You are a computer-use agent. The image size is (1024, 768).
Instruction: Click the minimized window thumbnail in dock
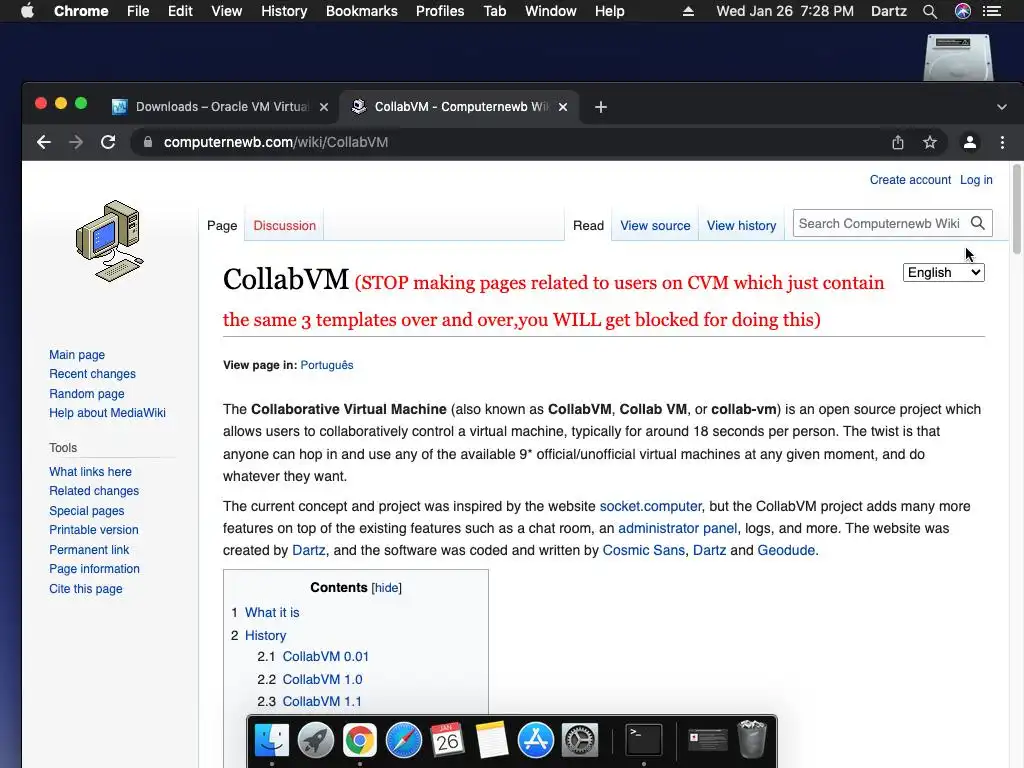(x=708, y=740)
